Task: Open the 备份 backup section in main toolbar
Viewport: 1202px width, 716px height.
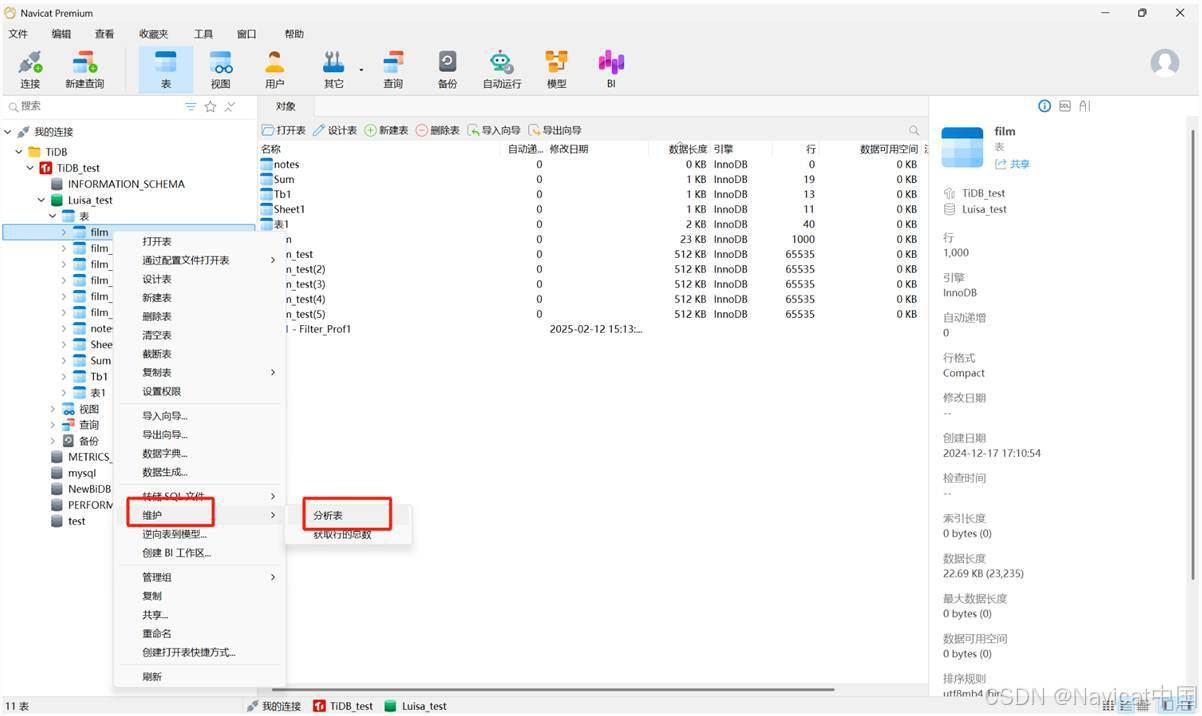Action: [x=447, y=69]
